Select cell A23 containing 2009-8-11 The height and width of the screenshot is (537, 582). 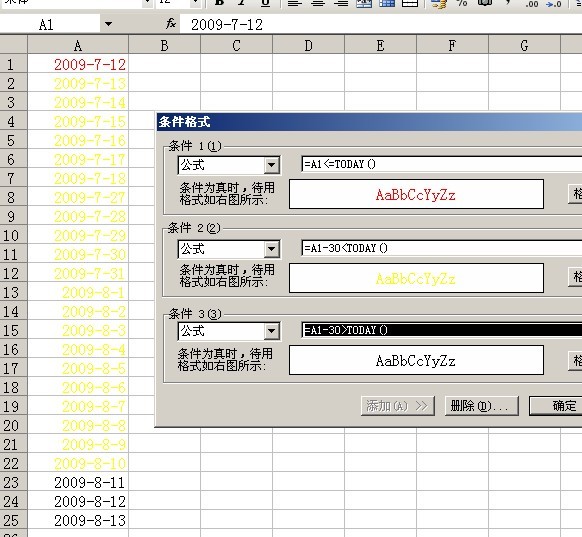tap(78, 482)
